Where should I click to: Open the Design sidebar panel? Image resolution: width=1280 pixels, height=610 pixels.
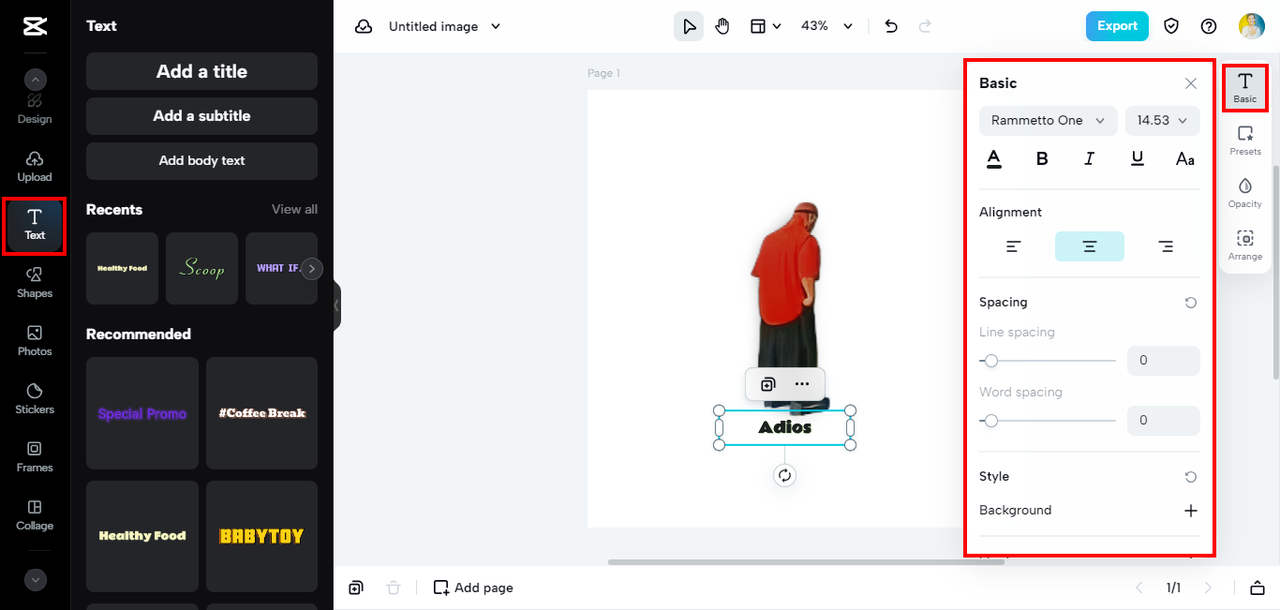35,108
